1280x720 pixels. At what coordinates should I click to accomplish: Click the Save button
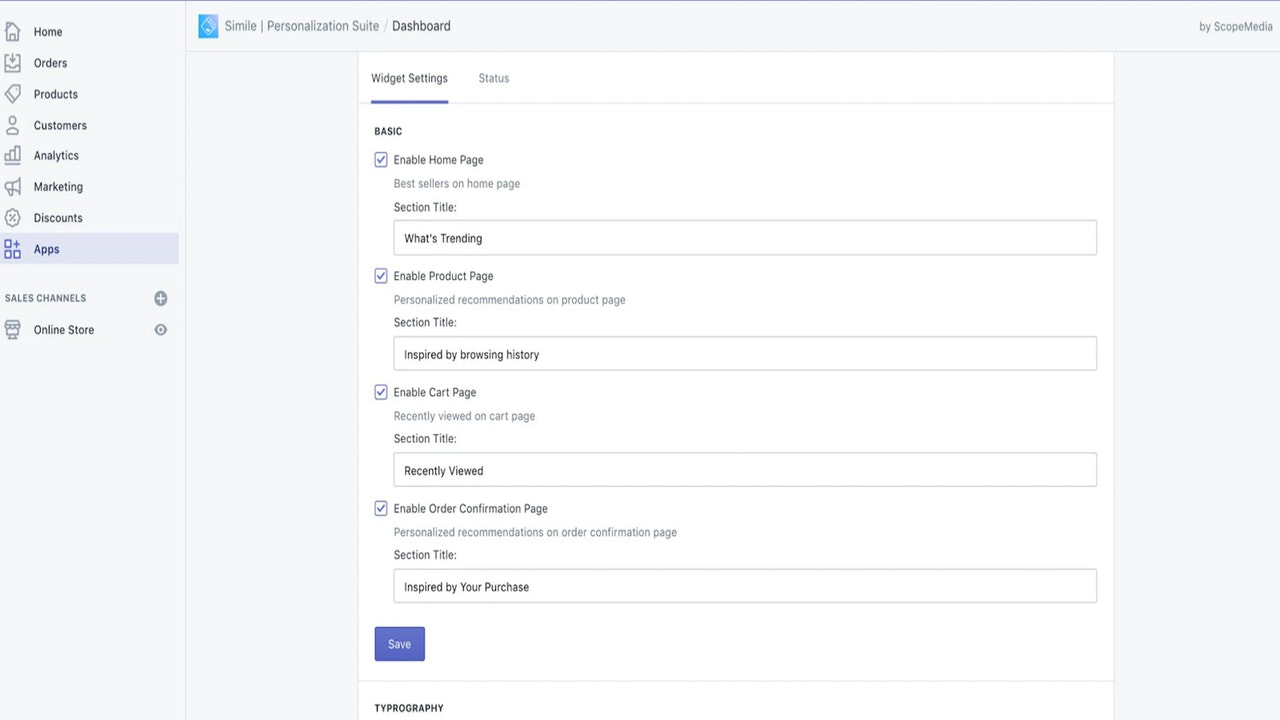coord(399,643)
